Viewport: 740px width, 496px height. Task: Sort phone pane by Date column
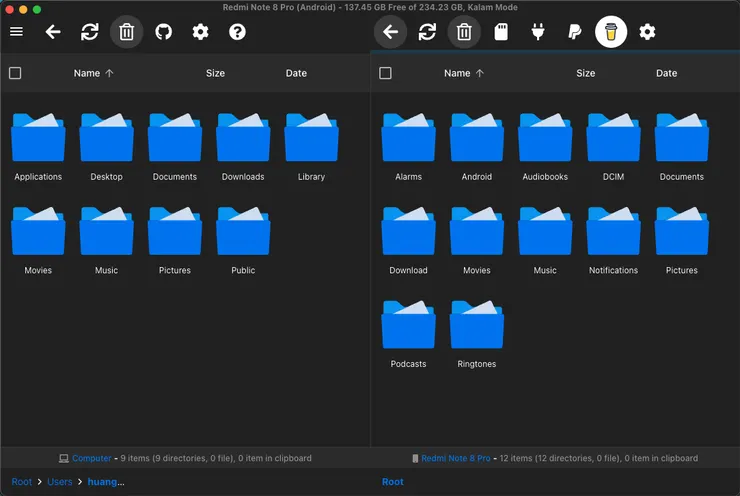pos(666,73)
